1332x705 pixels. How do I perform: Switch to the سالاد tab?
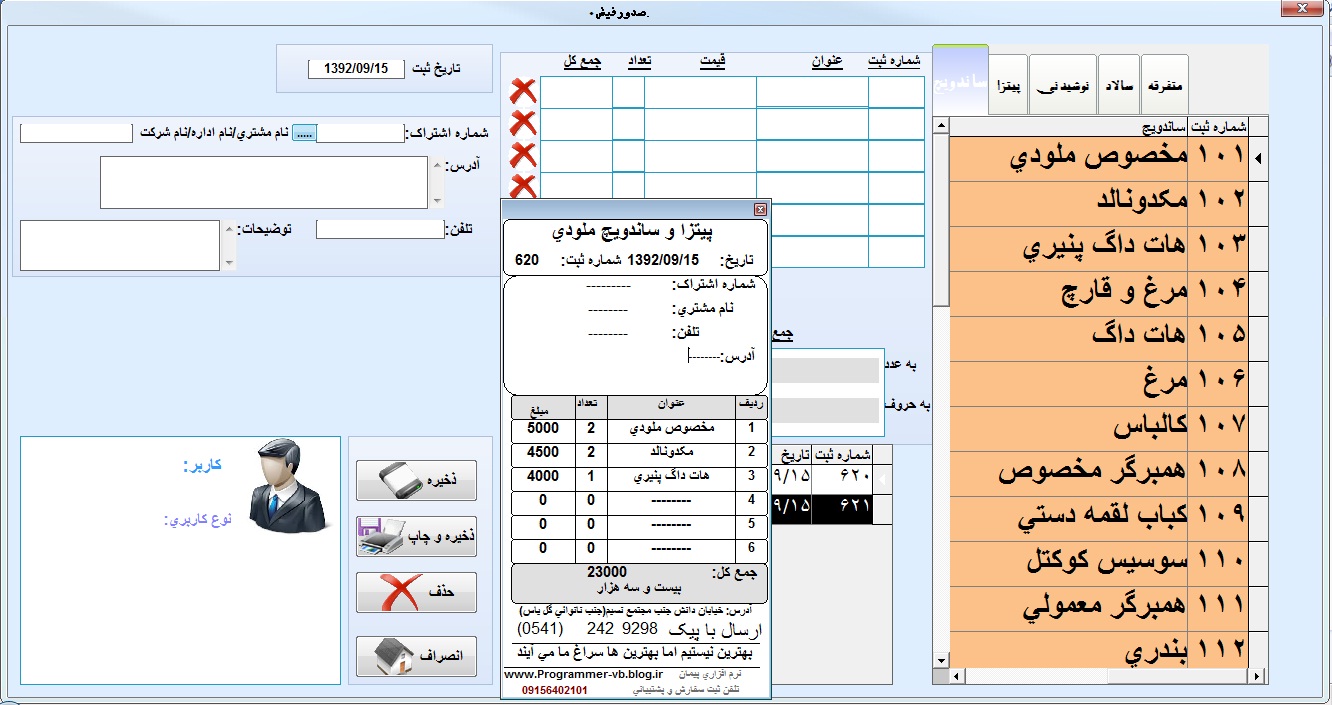click(1118, 85)
